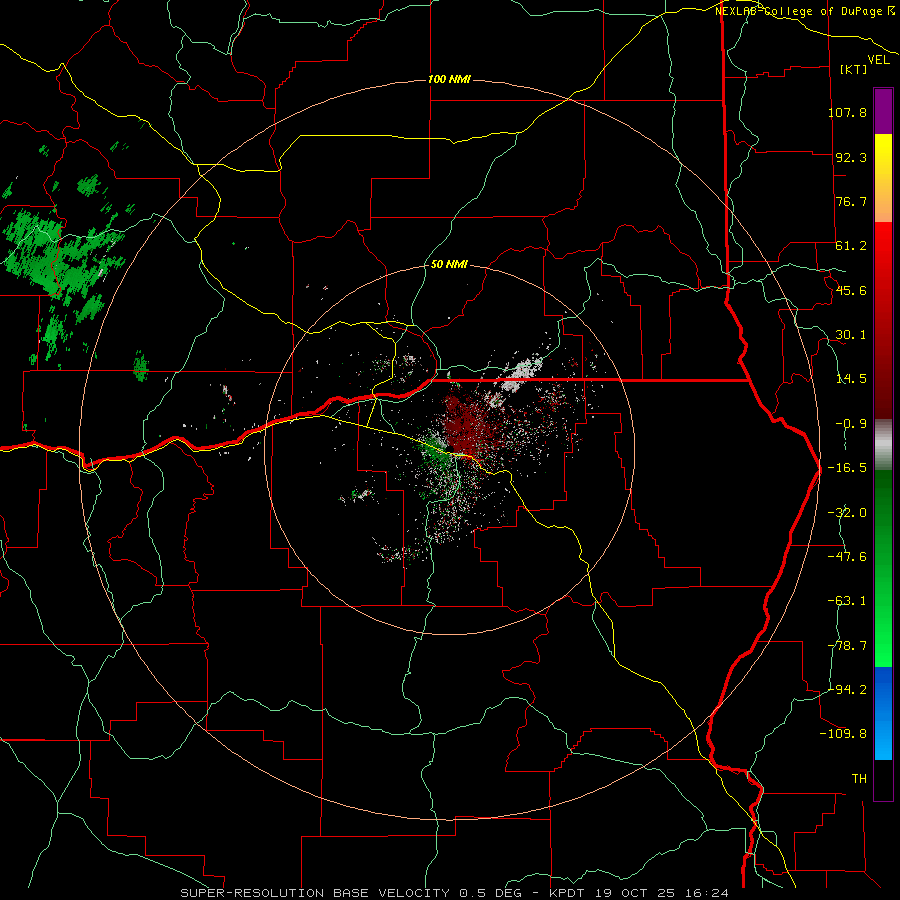Click the blue color bar segment
This screenshot has height=900, width=900.
click(883, 713)
